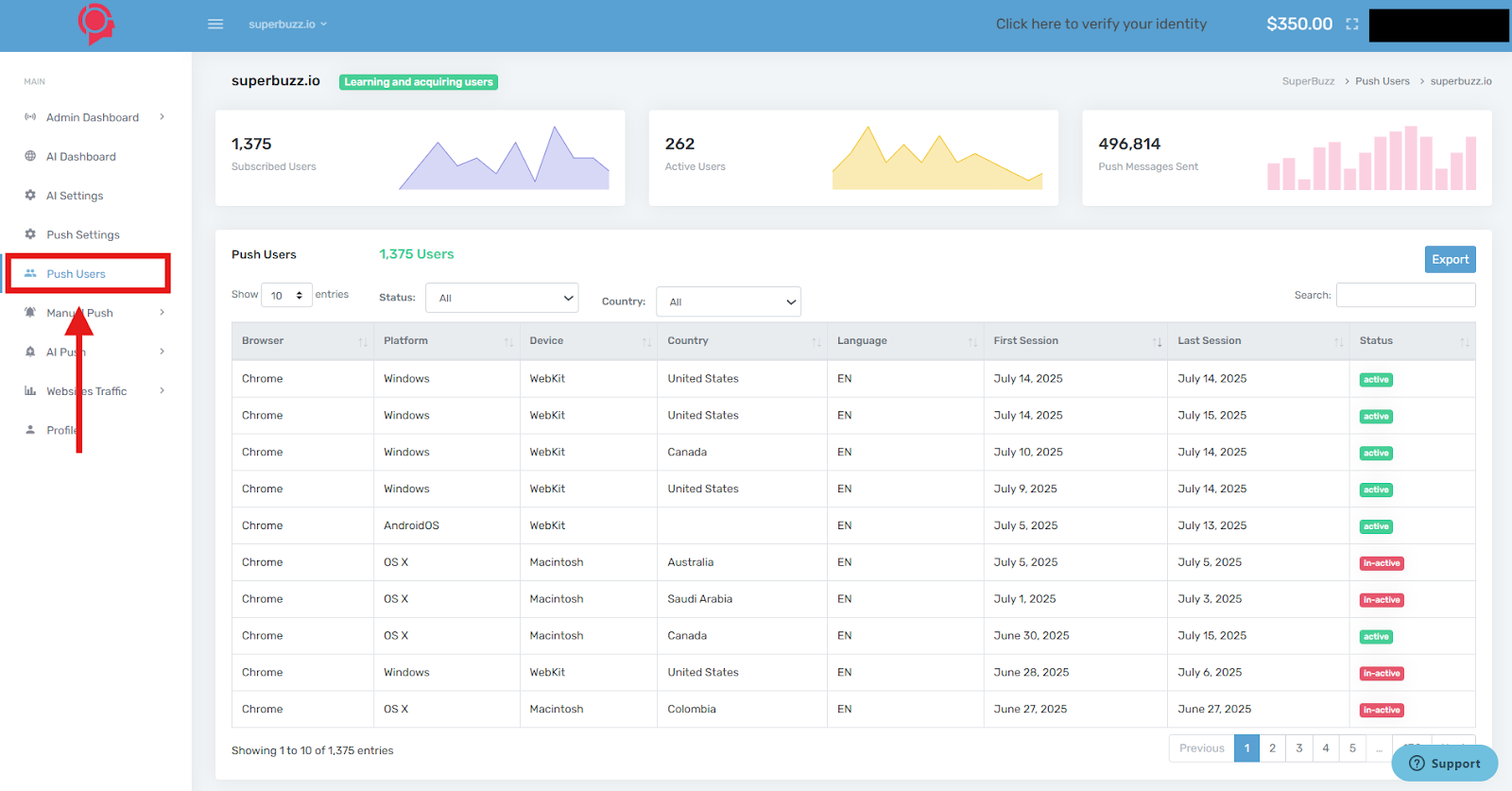
Task: Click the Manual Push bell icon
Action: click(30, 312)
